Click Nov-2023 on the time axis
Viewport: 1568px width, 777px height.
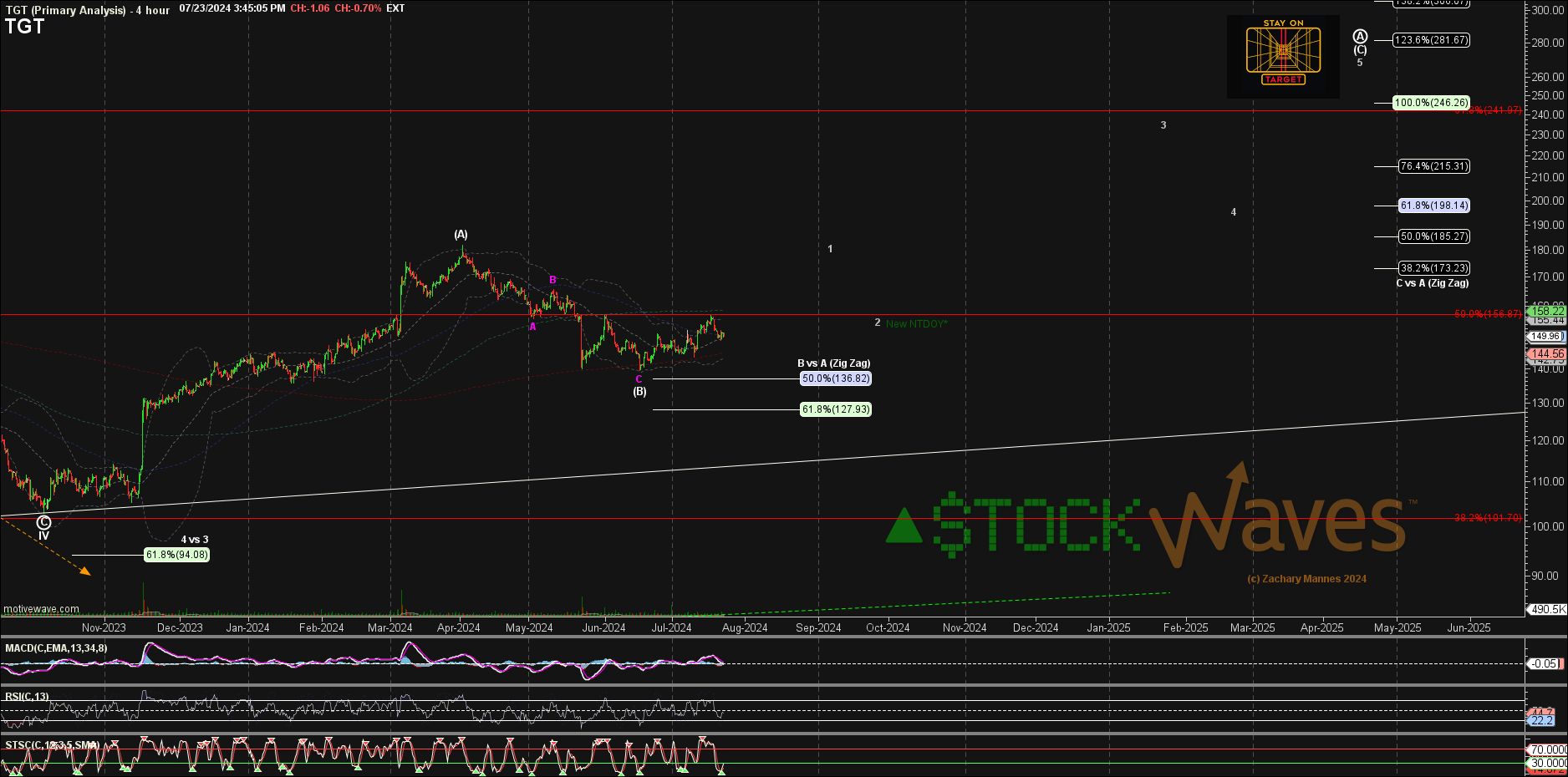[x=104, y=627]
